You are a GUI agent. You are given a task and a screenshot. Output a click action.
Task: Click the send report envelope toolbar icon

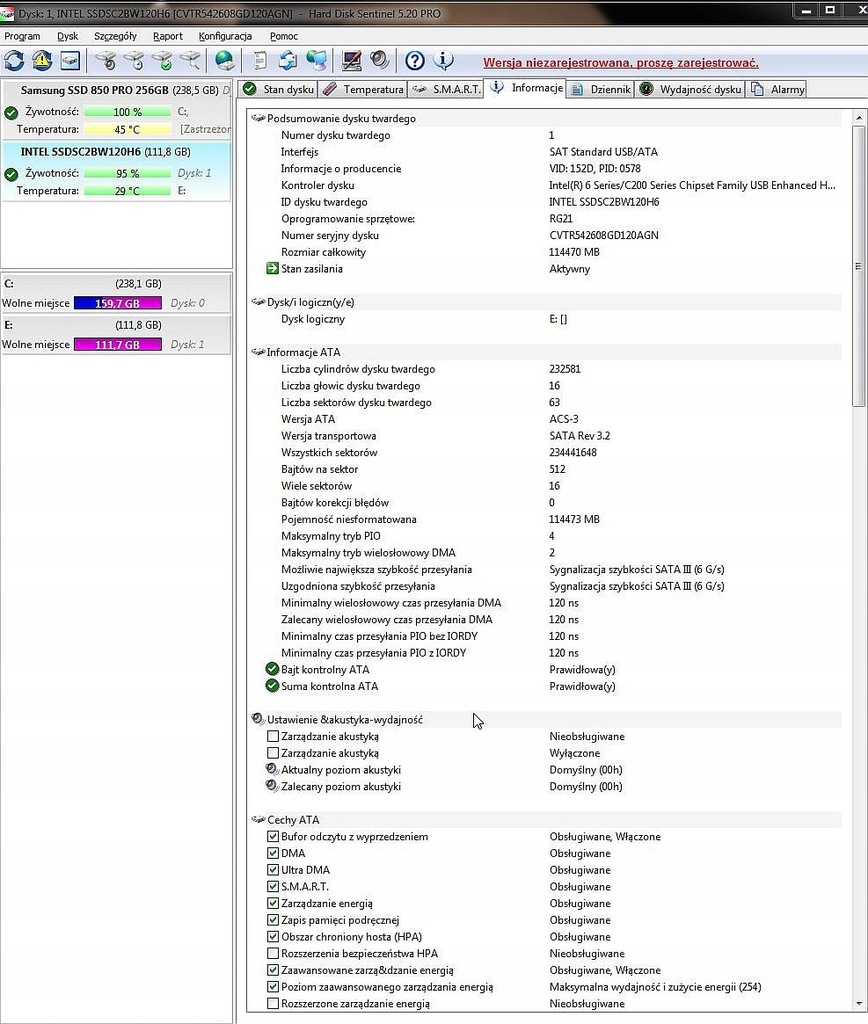tap(287, 61)
